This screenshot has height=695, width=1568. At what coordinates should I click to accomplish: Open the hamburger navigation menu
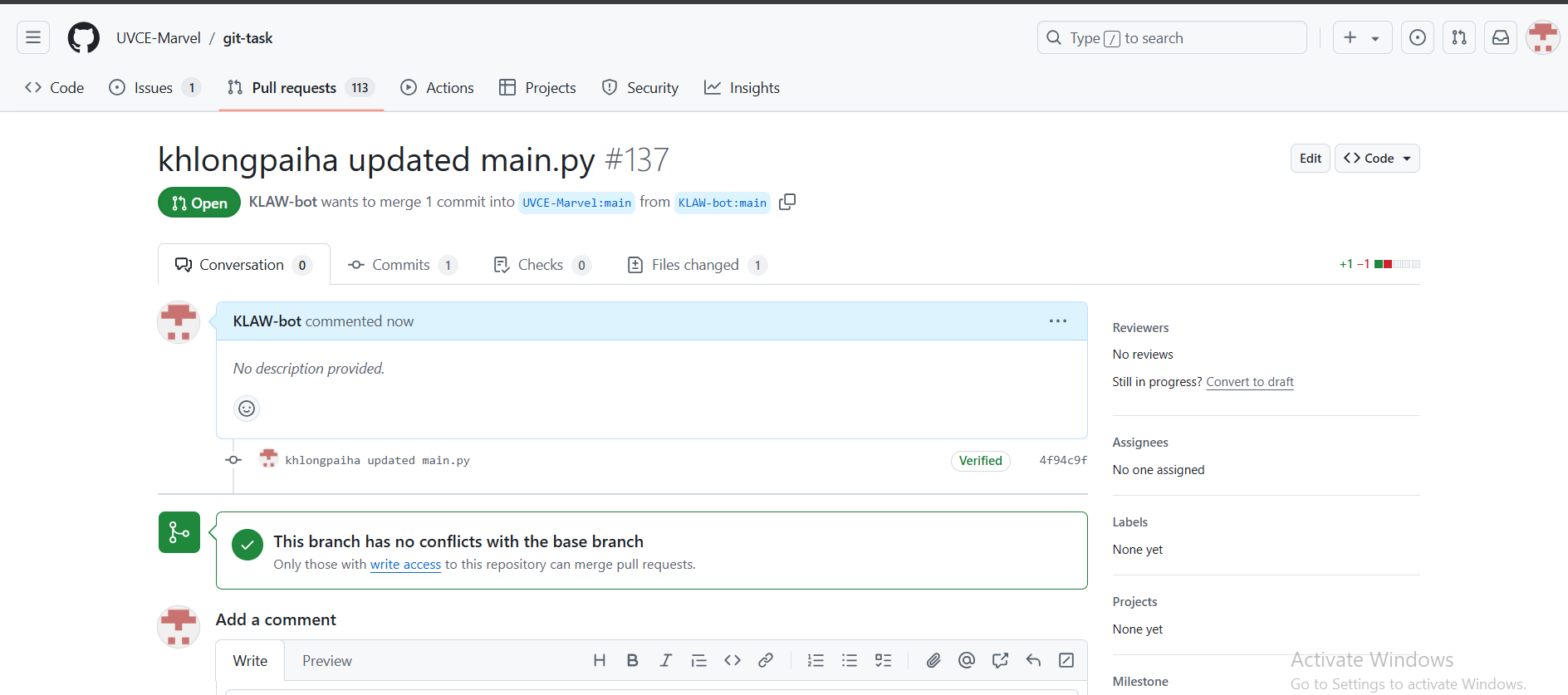click(33, 37)
